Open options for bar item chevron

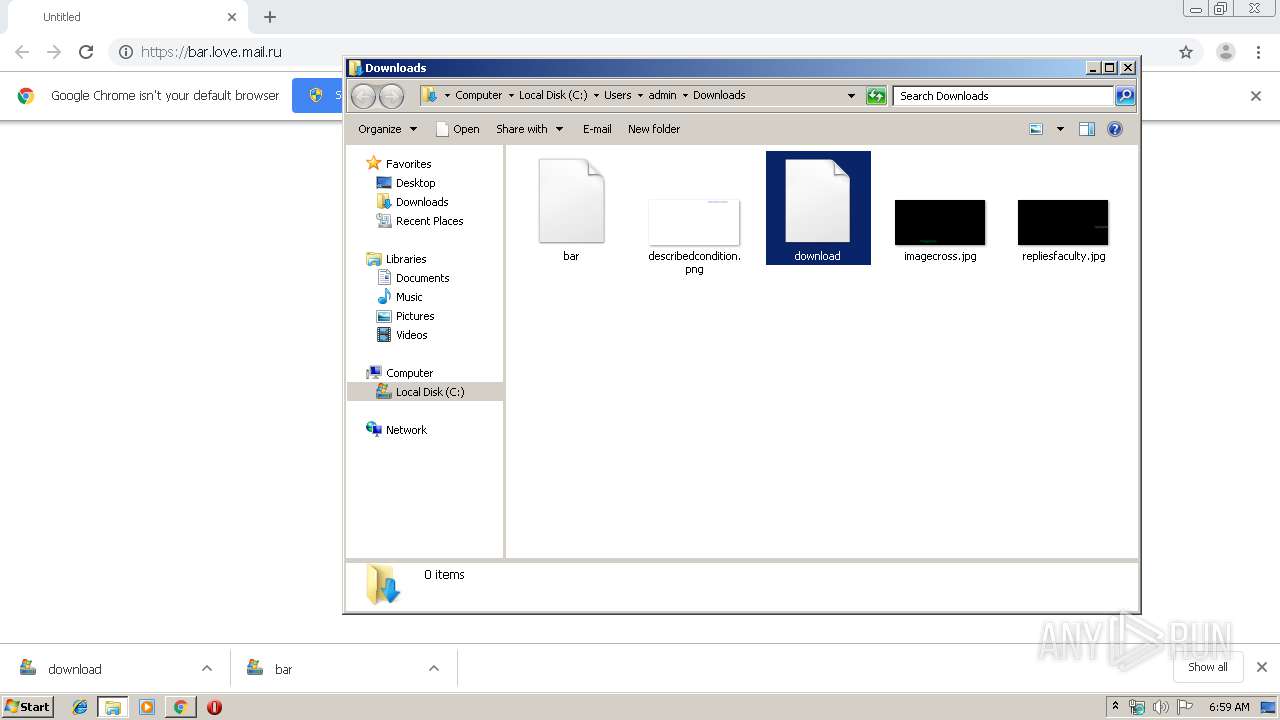point(434,669)
